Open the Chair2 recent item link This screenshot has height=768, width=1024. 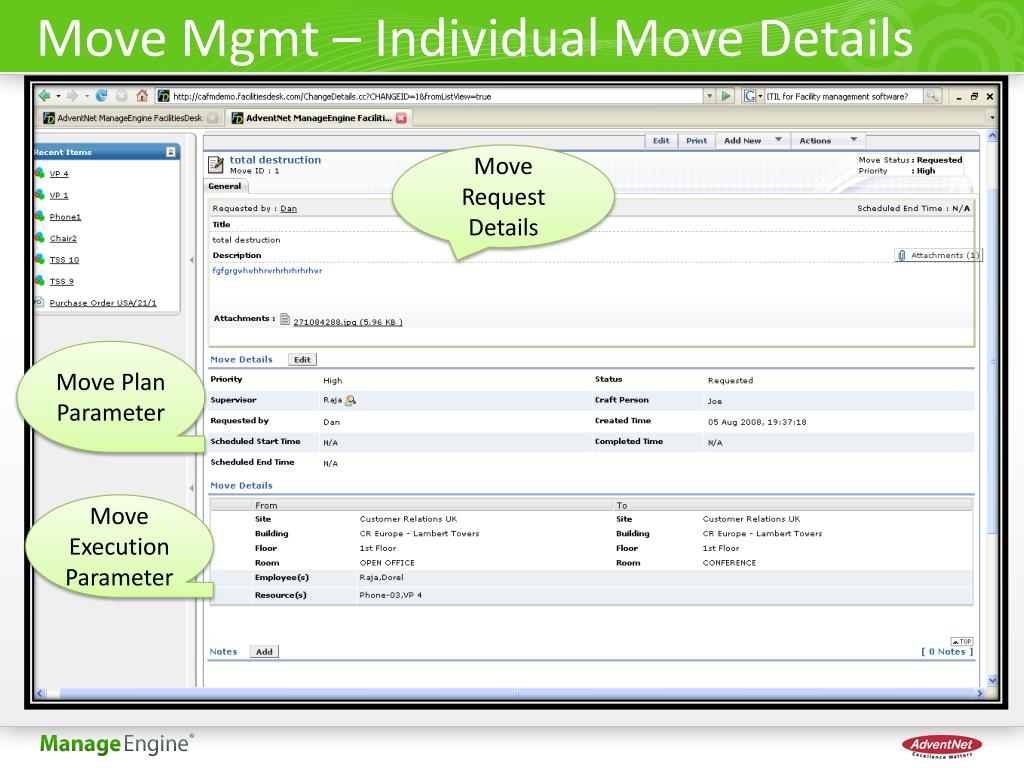click(63, 238)
